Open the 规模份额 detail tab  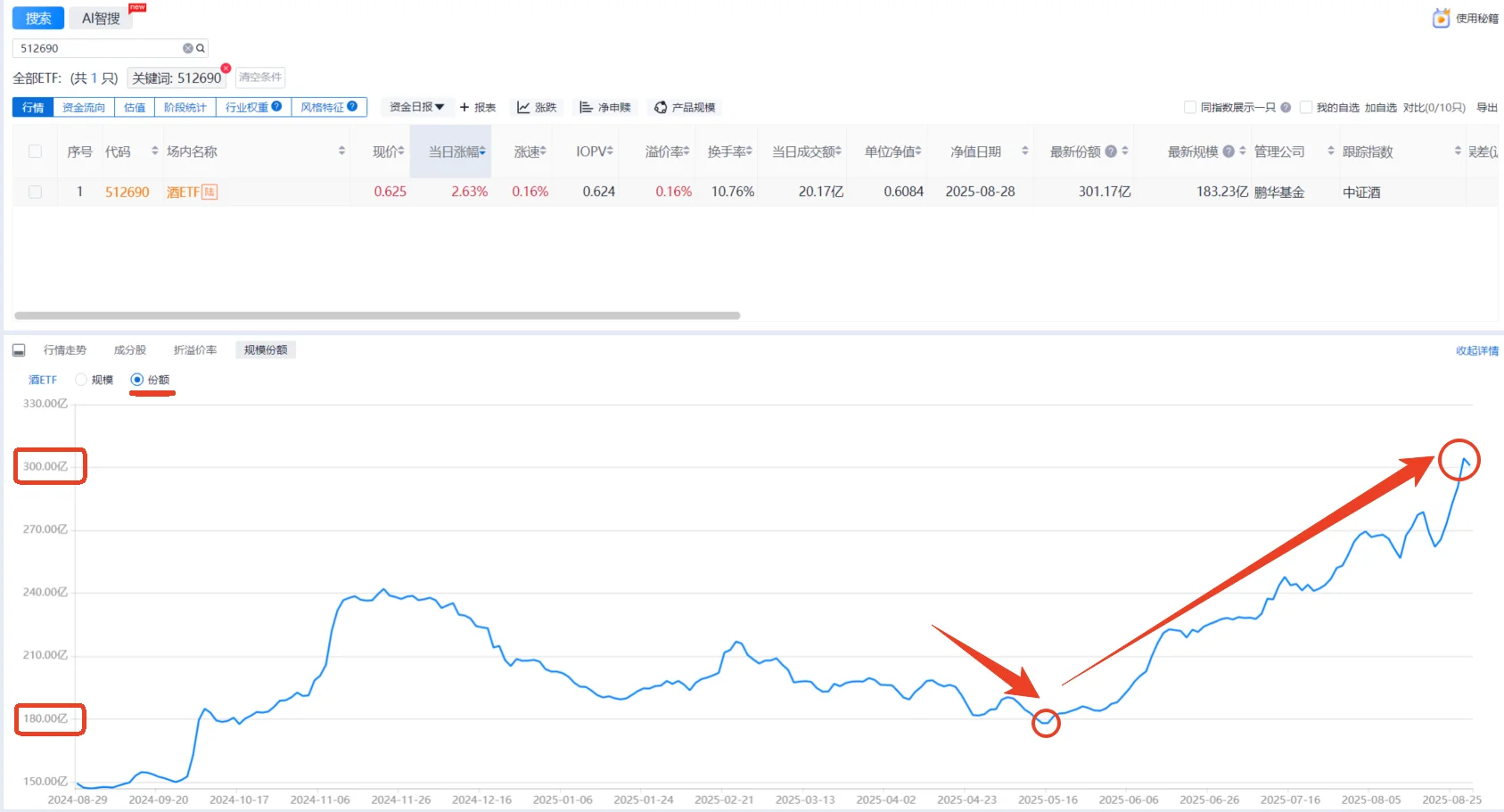266,350
